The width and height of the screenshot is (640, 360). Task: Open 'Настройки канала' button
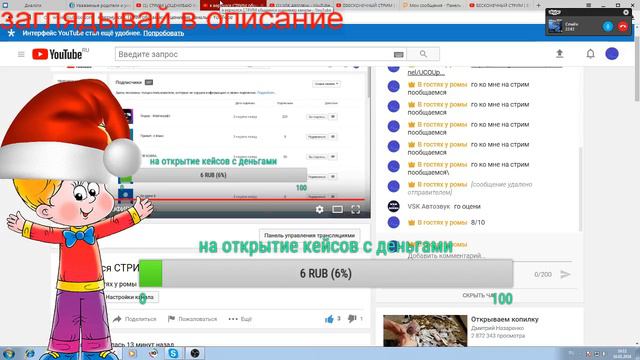tap(130, 297)
